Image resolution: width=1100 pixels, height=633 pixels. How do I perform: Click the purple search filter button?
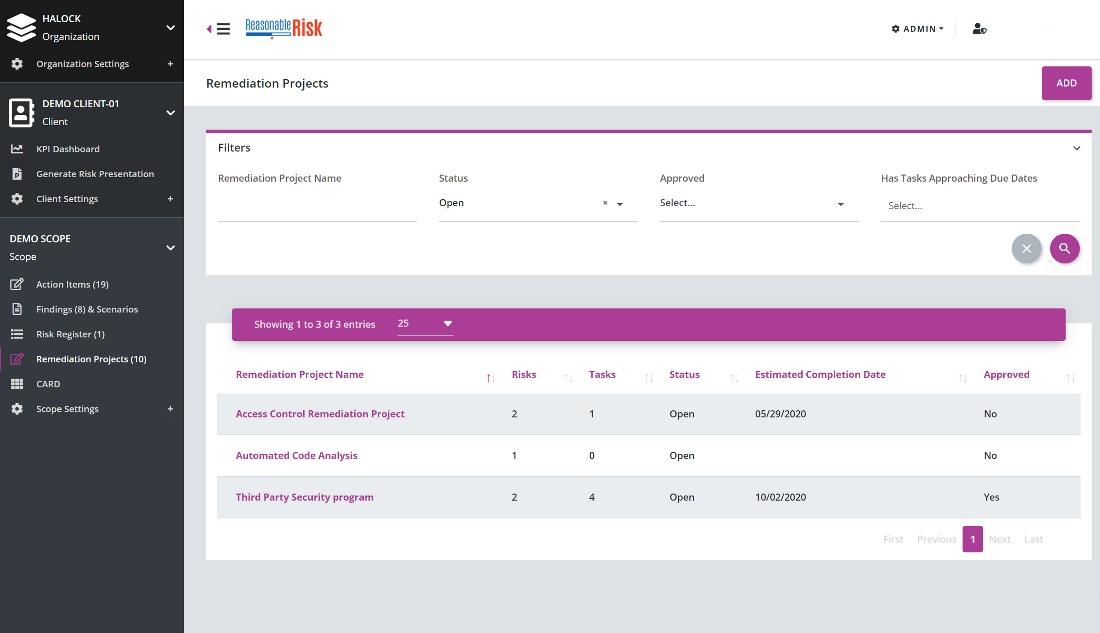pos(1064,248)
